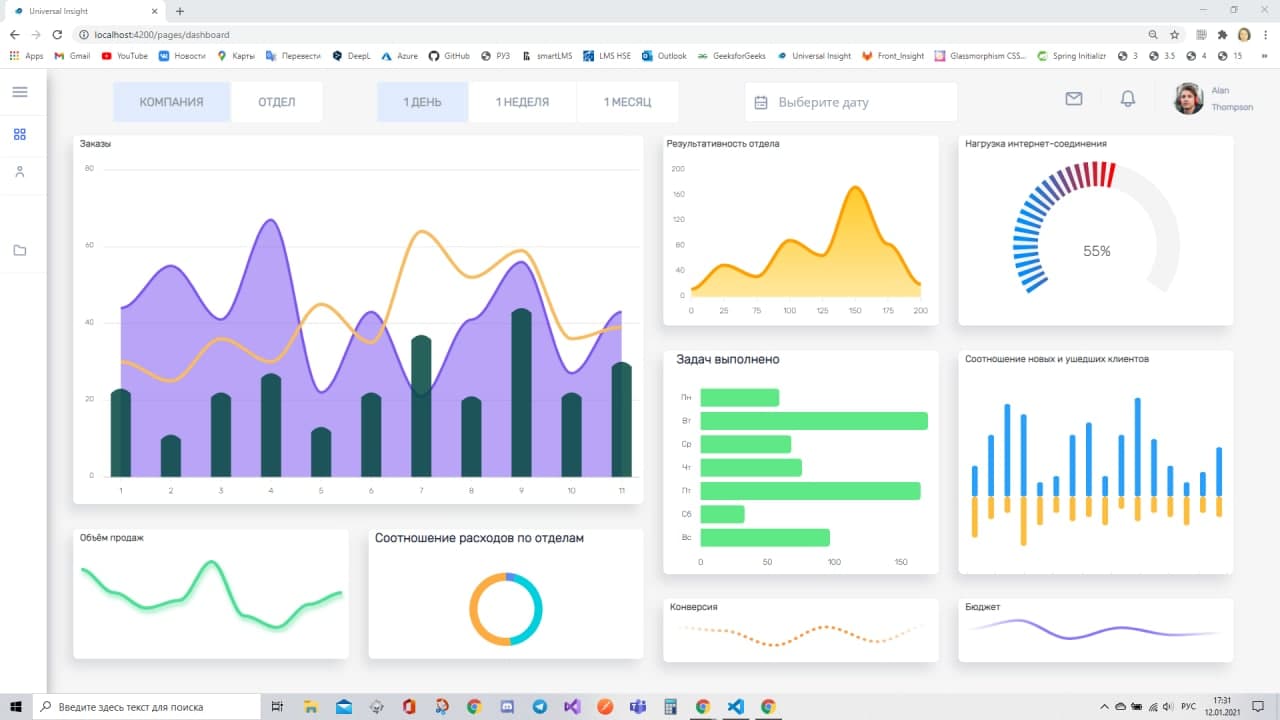Click the Нагрузка интернет-соединения title

click(x=1035, y=144)
